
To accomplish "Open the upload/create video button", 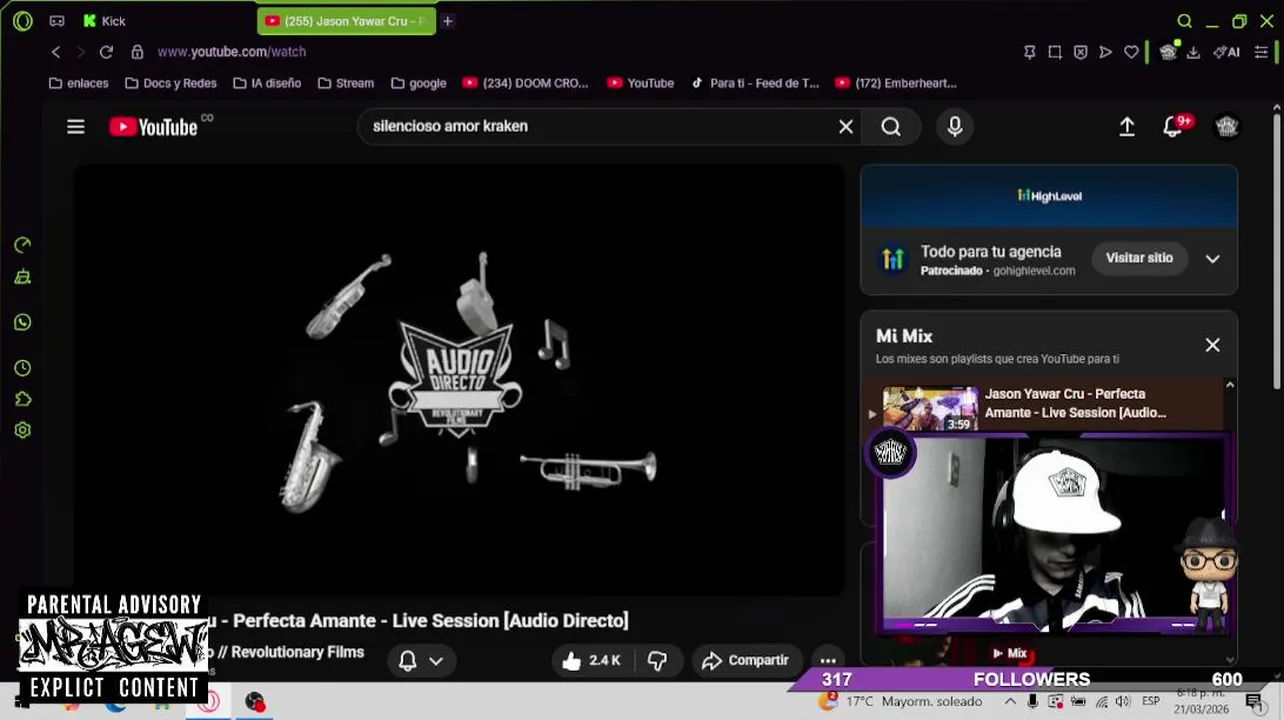I will tap(1127, 126).
